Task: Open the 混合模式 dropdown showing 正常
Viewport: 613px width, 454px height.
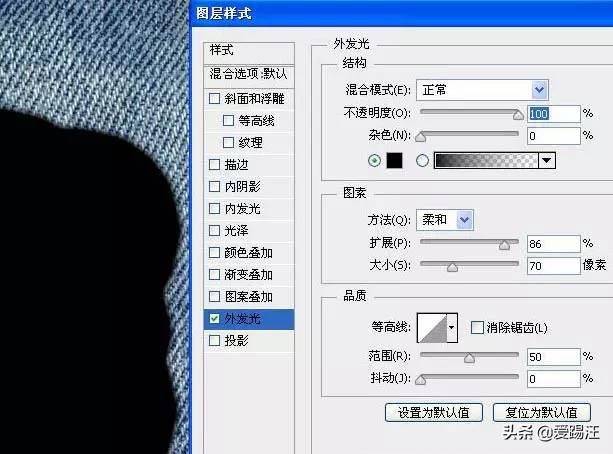Action: pos(482,90)
